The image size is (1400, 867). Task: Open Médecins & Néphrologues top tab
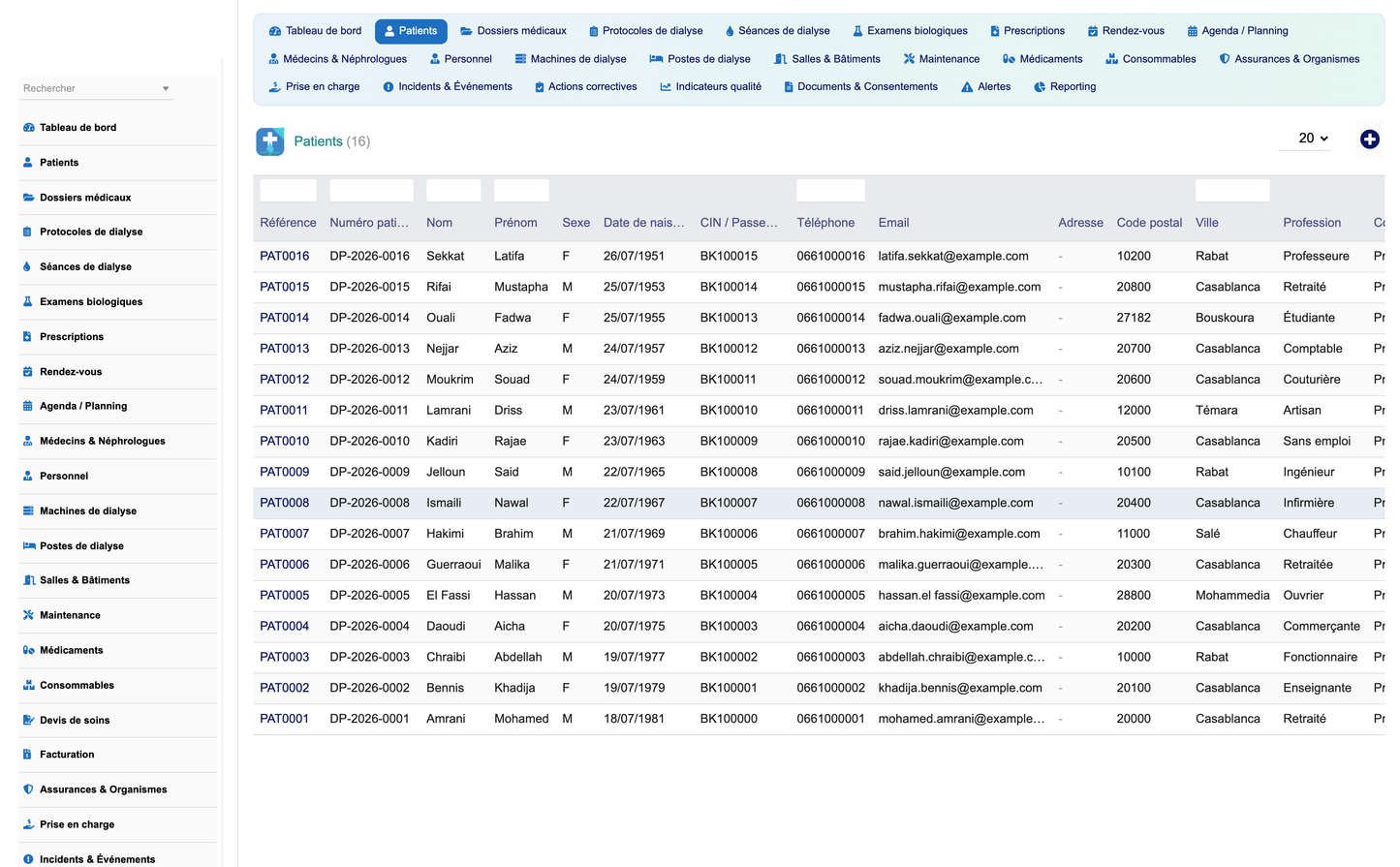point(337,59)
